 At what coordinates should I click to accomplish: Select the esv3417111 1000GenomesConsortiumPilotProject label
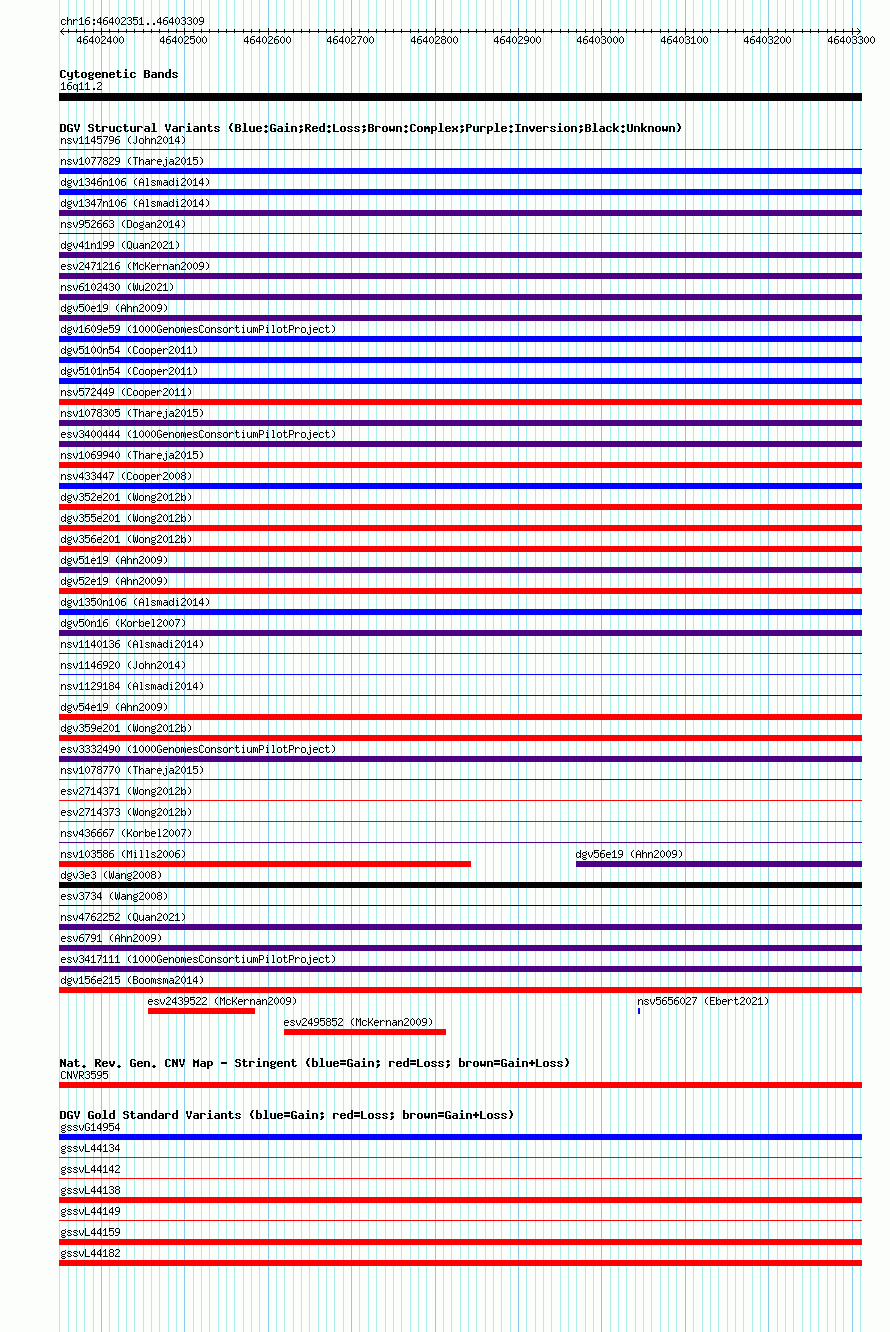(198, 960)
